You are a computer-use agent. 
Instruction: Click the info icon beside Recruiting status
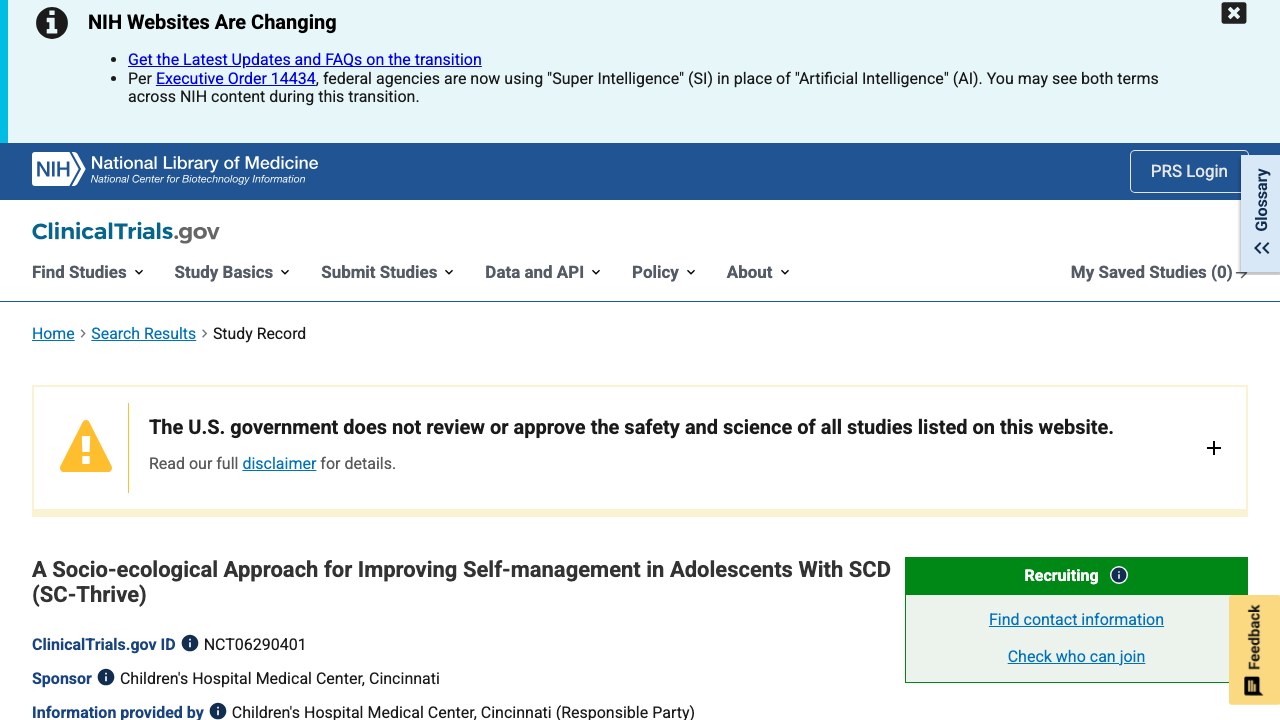[1119, 575]
